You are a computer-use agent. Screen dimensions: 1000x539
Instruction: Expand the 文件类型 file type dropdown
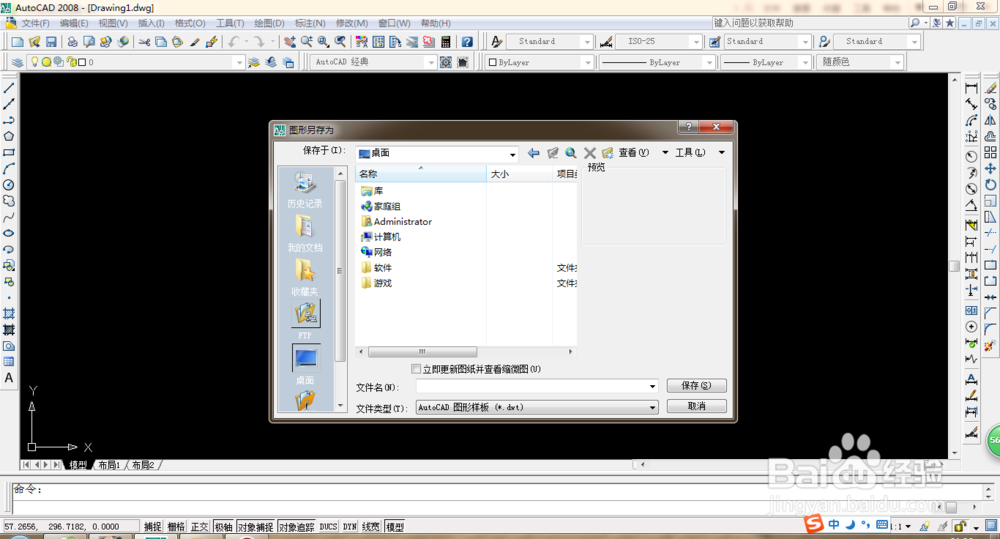tap(652, 407)
